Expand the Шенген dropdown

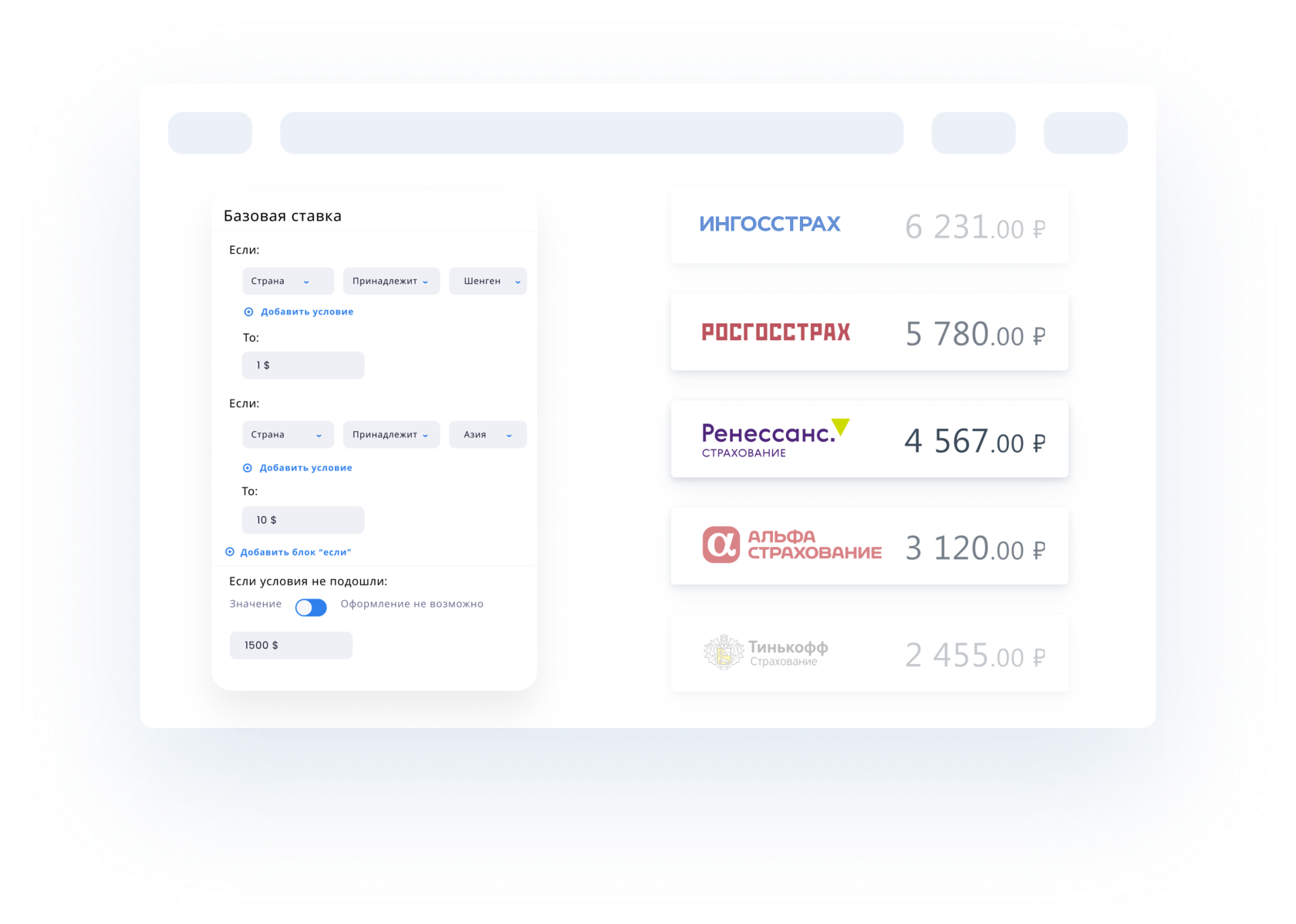click(x=488, y=281)
